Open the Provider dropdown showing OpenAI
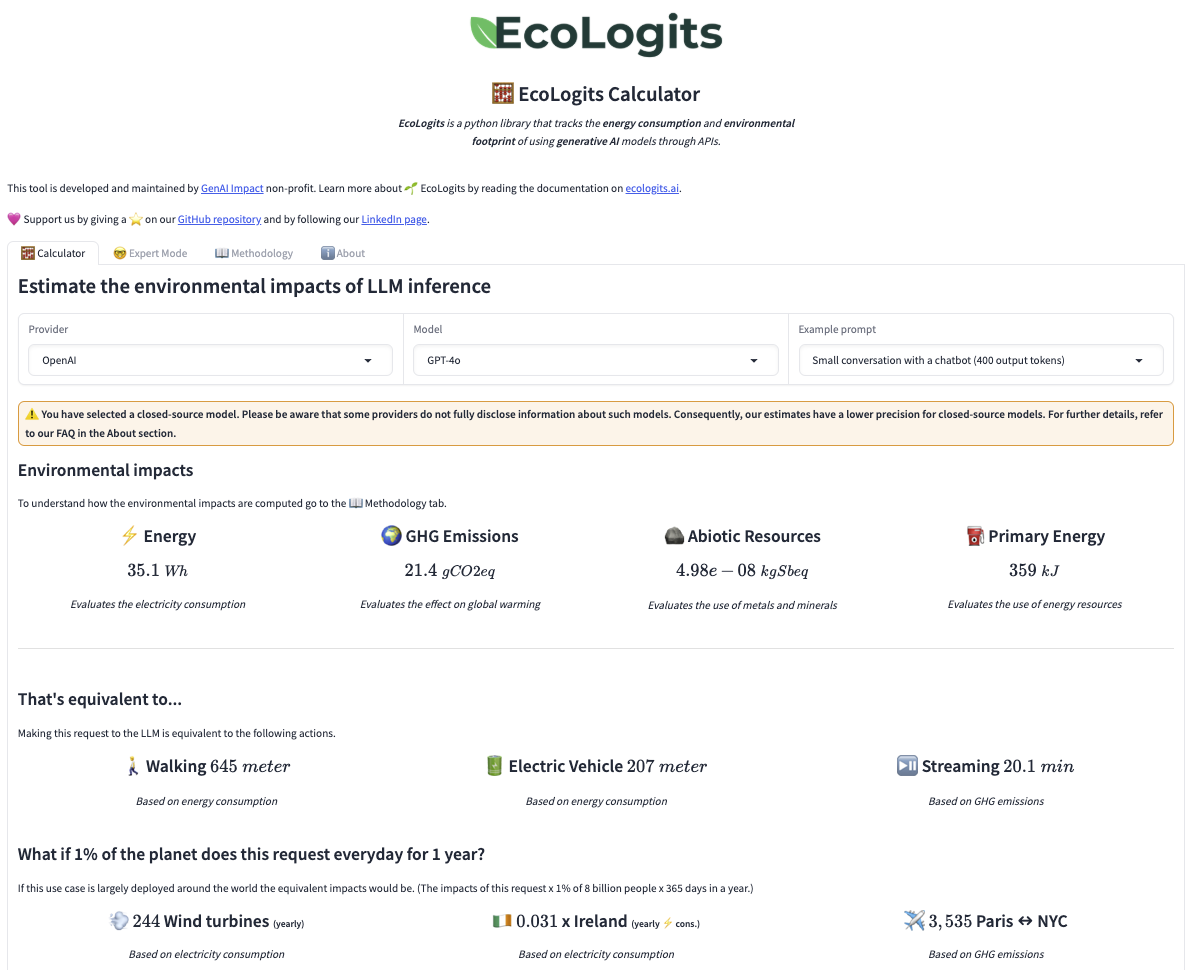 coord(210,360)
